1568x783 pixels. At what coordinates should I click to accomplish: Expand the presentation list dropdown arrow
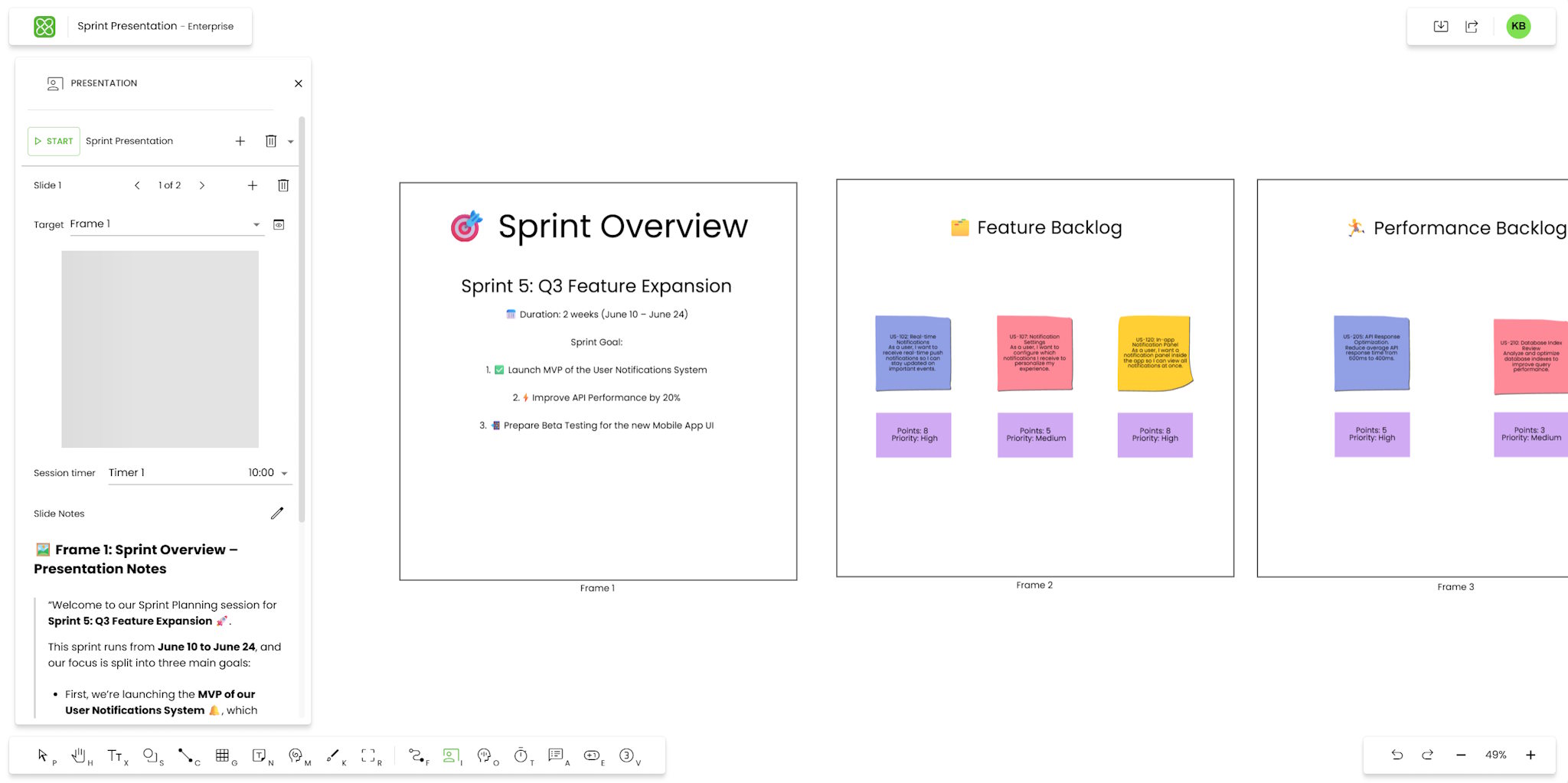click(291, 142)
